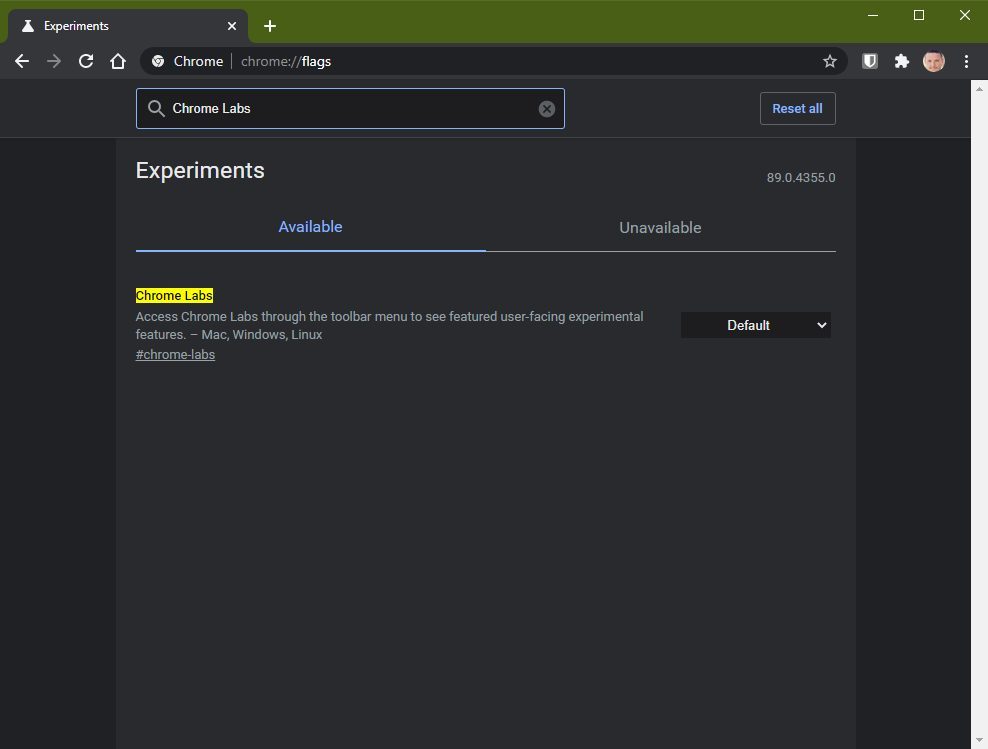This screenshot has width=988, height=749.
Task: Bookmark this page with the star
Action: [x=829, y=61]
